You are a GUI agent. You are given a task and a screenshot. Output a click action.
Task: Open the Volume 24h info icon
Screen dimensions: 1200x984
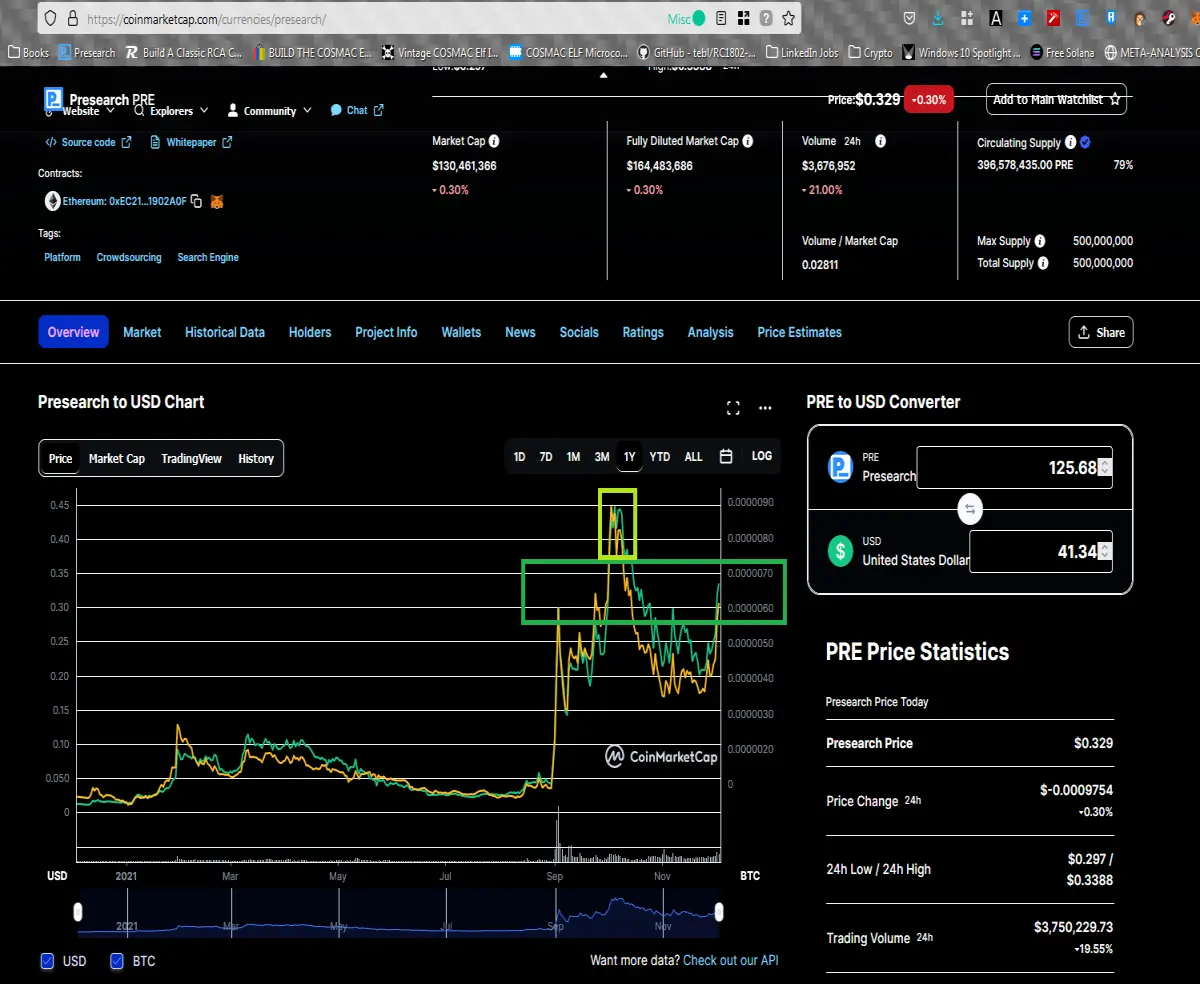880,142
